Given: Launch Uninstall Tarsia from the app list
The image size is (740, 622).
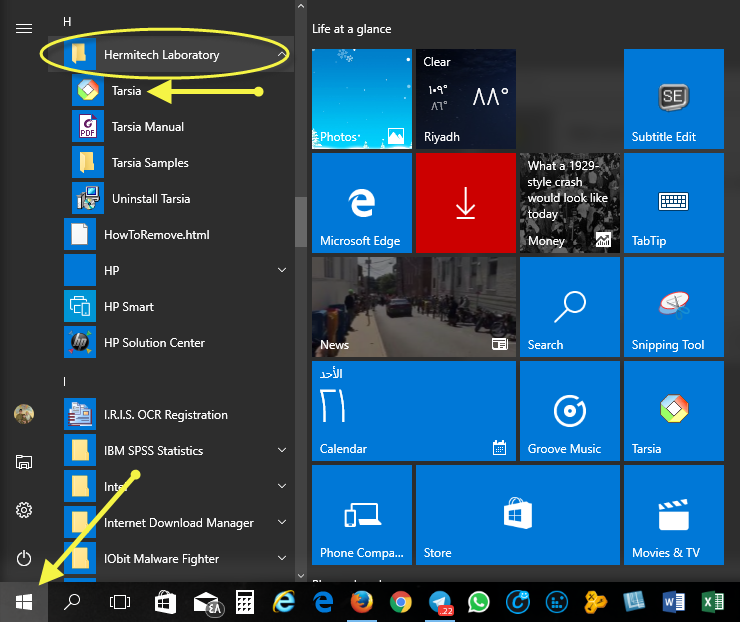Looking at the screenshot, I should coord(149,199).
